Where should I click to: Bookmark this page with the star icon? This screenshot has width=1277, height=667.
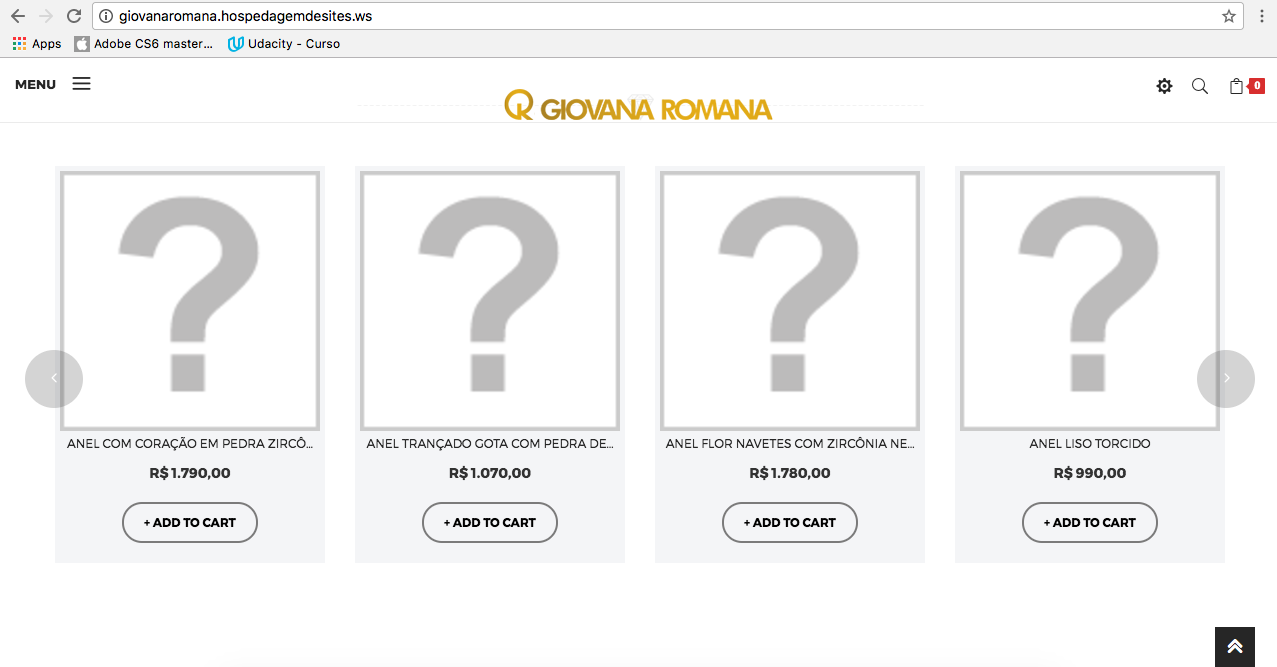pyautogui.click(x=1228, y=16)
